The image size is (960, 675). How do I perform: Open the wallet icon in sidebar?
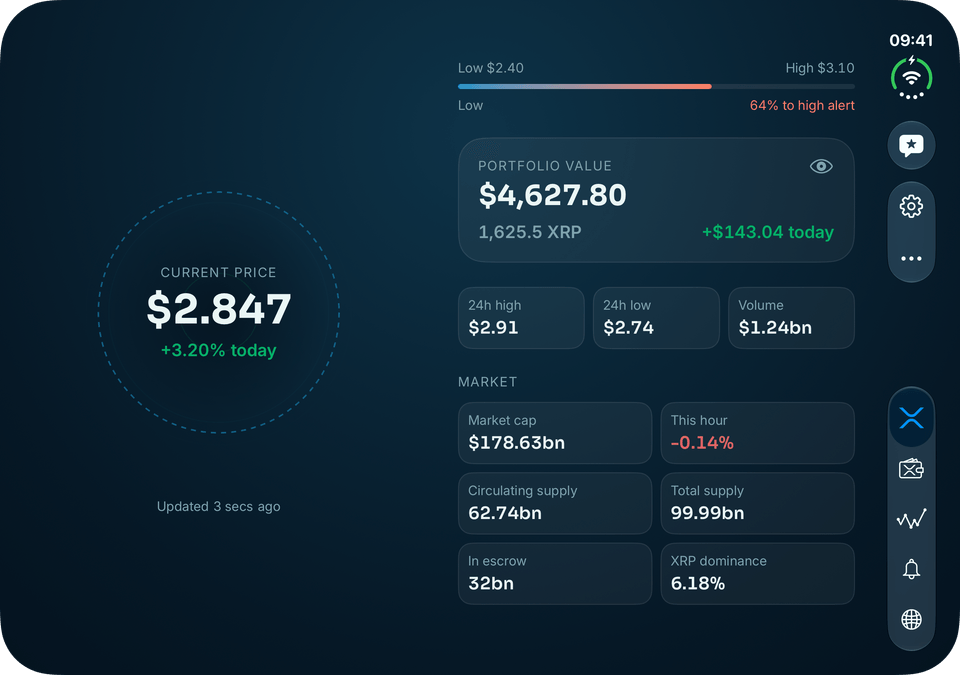click(911, 469)
